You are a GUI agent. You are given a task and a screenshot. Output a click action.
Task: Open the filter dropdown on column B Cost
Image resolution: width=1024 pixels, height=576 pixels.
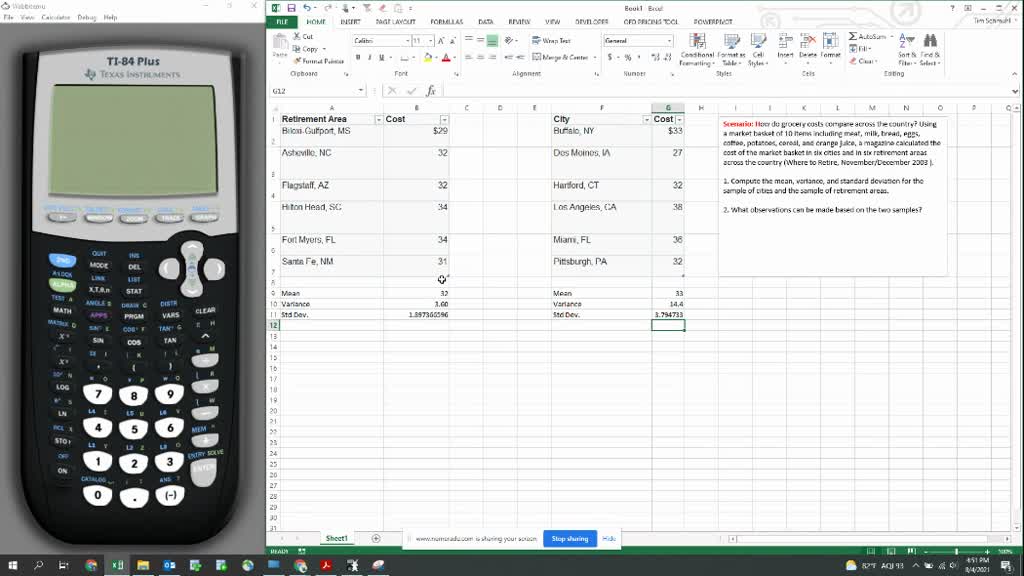pos(444,120)
